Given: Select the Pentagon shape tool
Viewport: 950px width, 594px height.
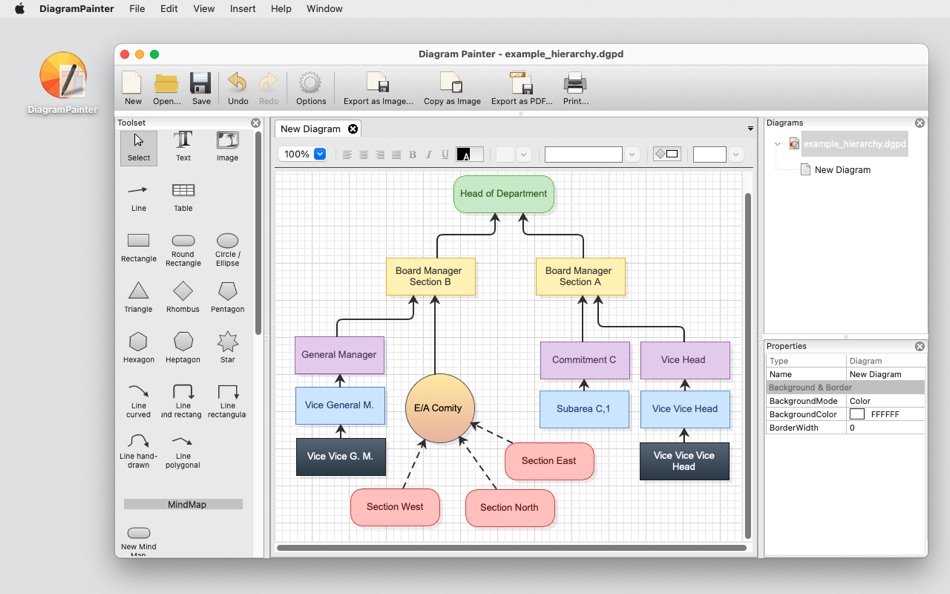Looking at the screenshot, I should 227,297.
